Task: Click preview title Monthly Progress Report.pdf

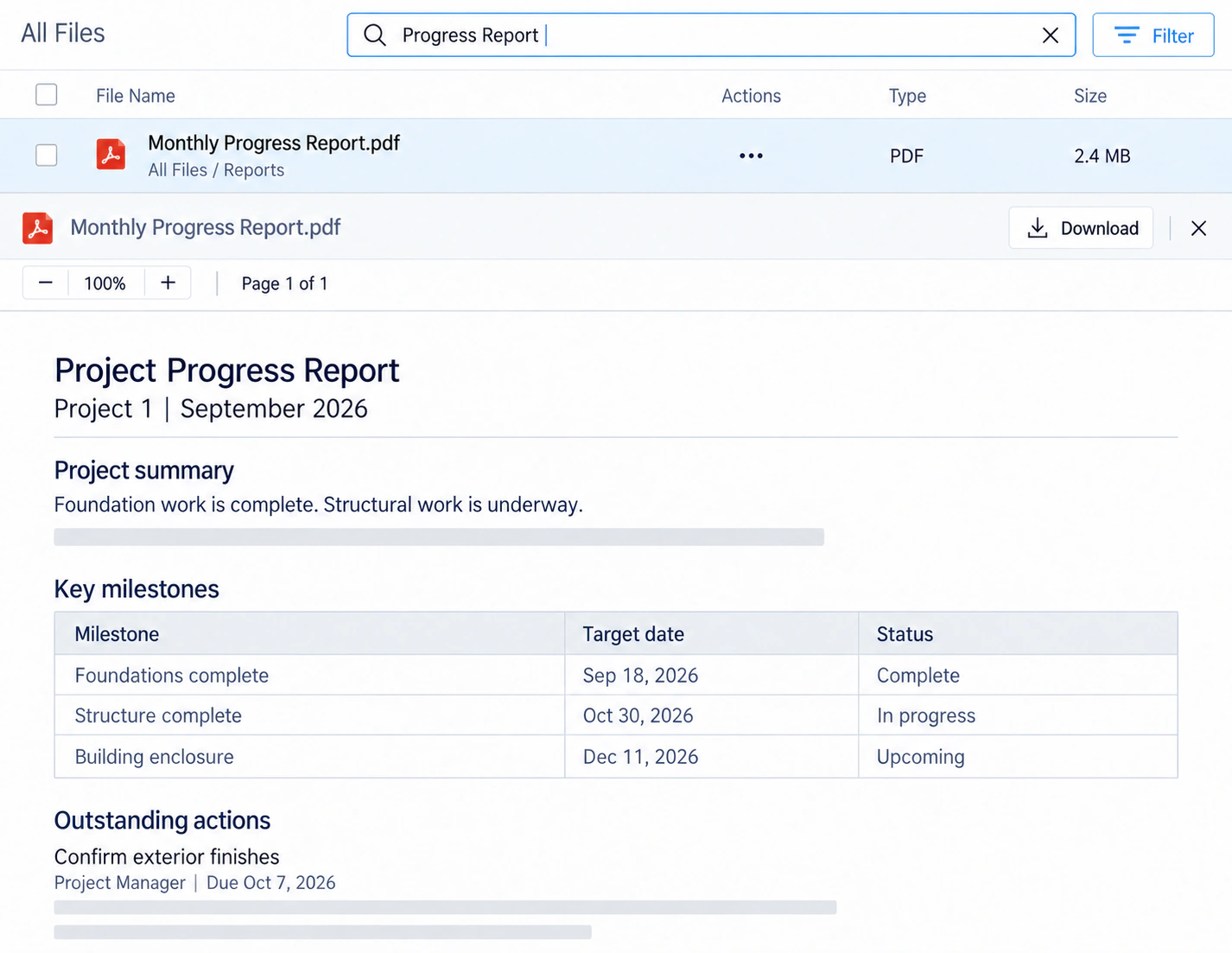Action: 206,227
